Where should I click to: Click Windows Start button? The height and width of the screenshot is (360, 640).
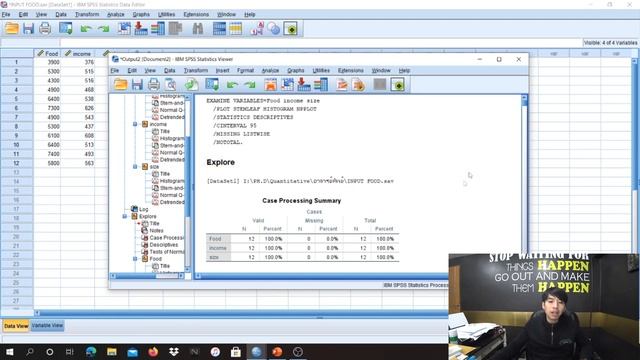tap(9, 351)
